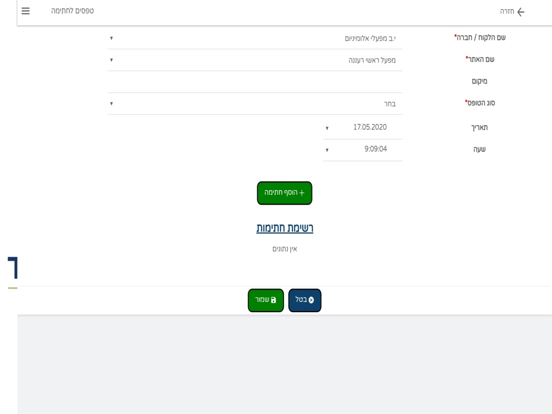Open the date picker showing 17.05.2020
Viewport: 552px width, 414px height.
[363, 127]
